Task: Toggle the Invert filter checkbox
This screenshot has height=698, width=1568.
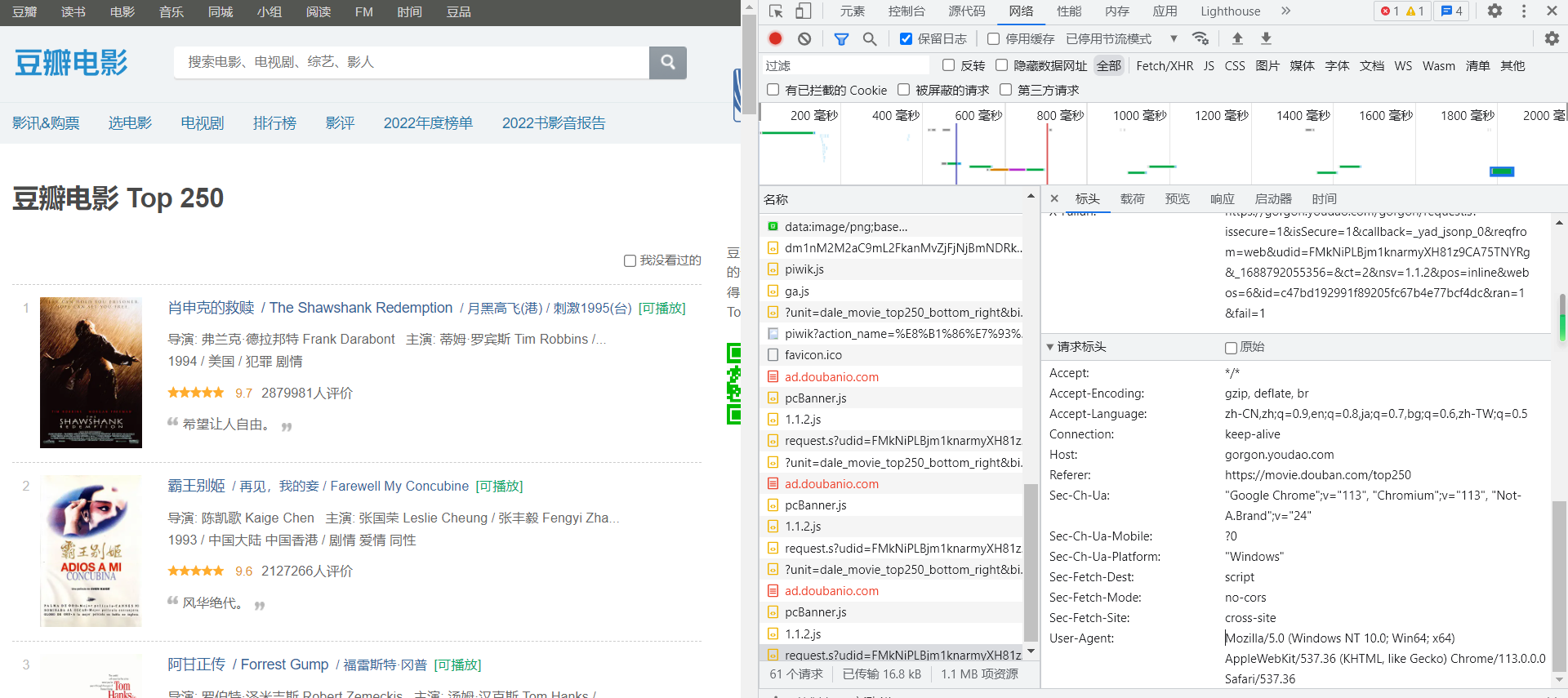Action: pos(948,65)
